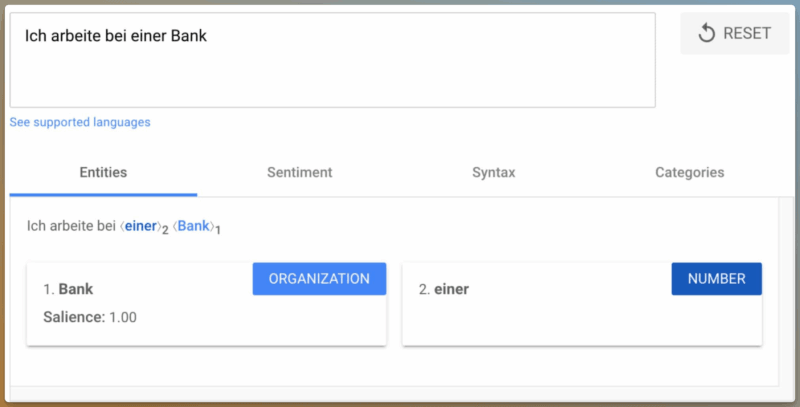The image size is (800, 407).
Task: Click the highlighted 'Bank' entity in the sentence
Action: point(193,226)
